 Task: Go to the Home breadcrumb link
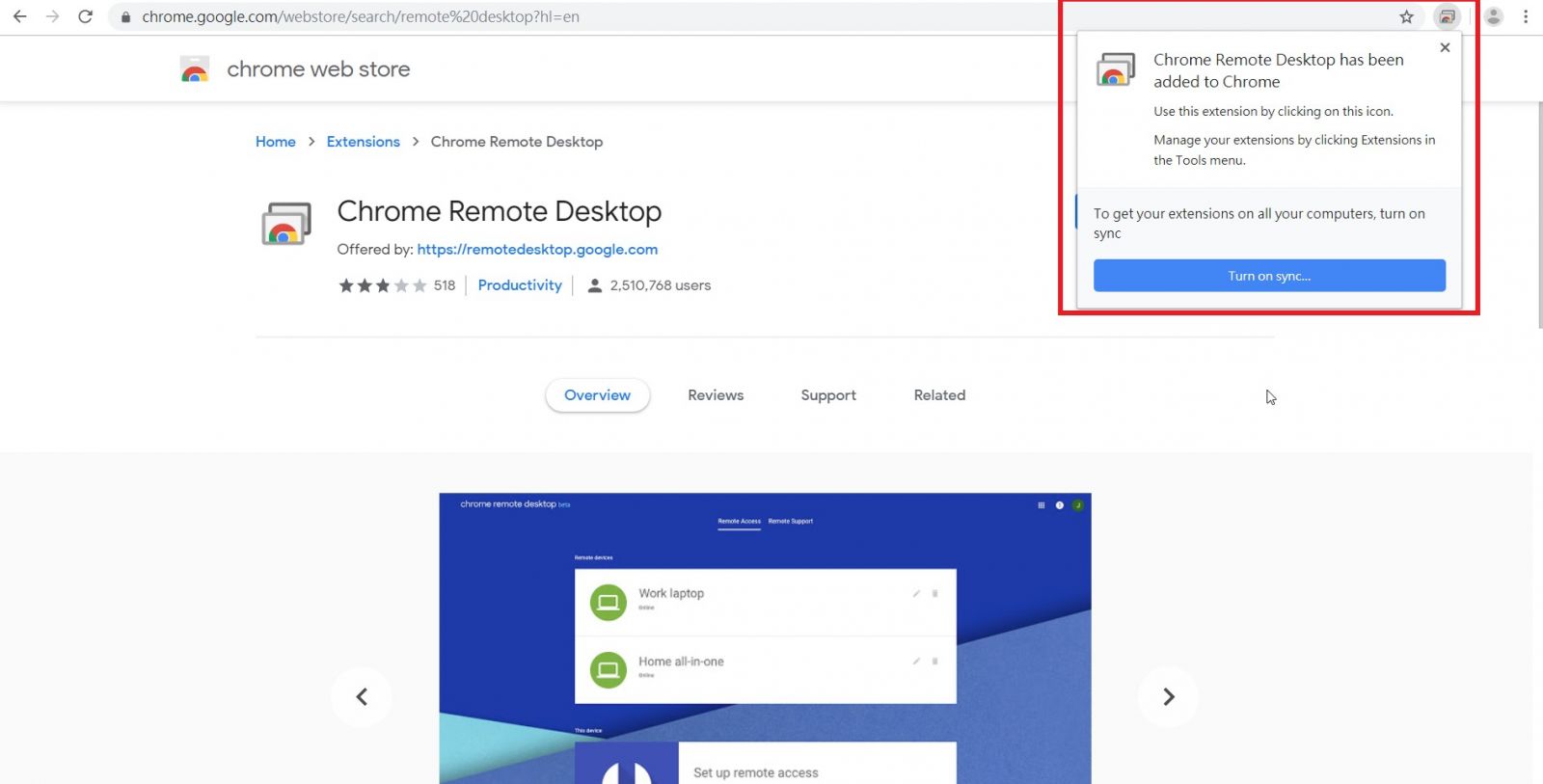[x=276, y=142]
